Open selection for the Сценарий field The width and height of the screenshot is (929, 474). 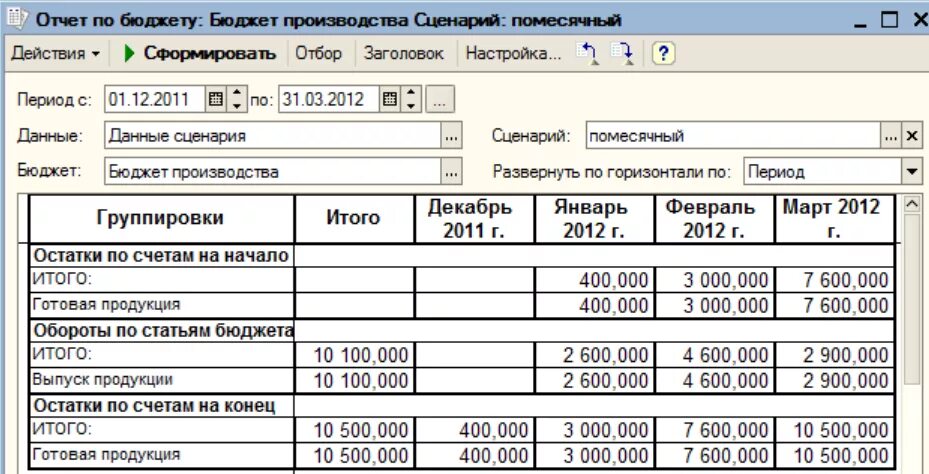[891, 136]
